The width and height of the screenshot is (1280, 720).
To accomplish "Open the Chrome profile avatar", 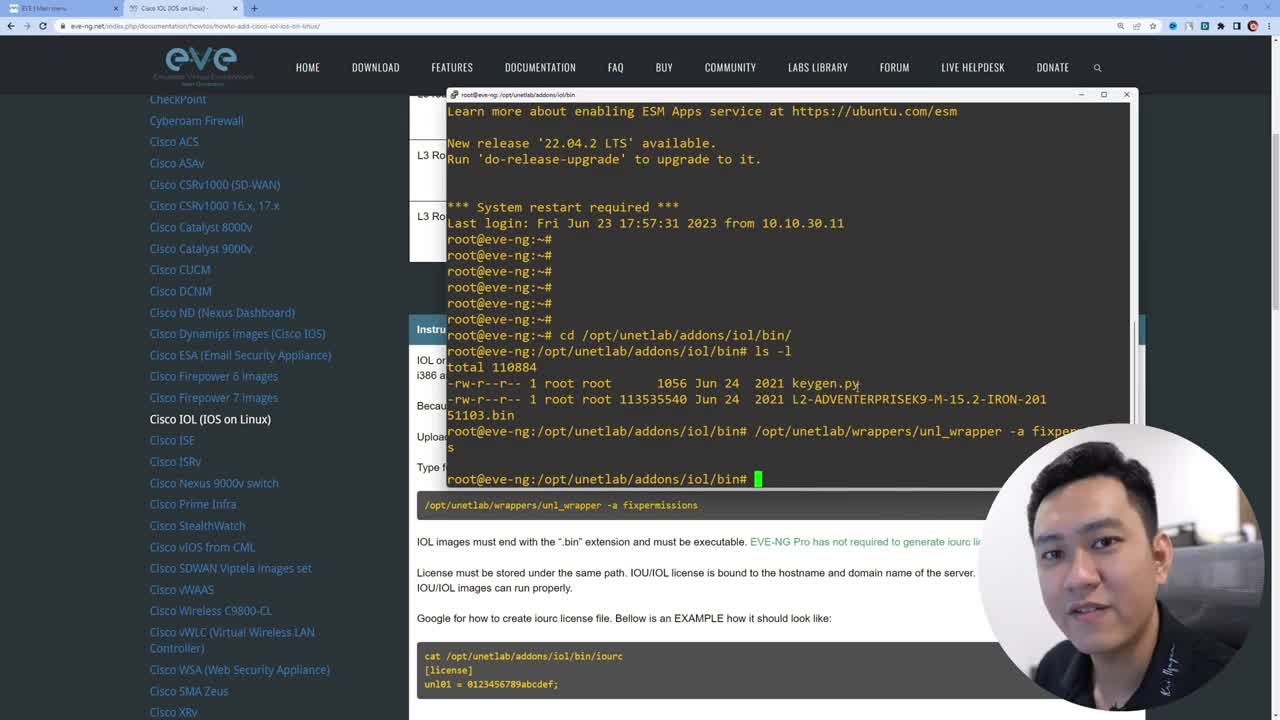I will [1253, 26].
